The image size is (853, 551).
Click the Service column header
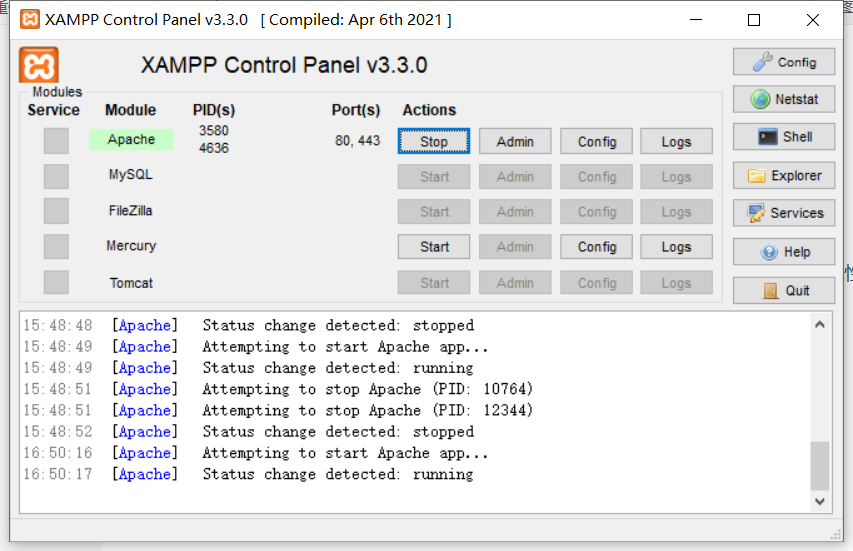[x=53, y=110]
